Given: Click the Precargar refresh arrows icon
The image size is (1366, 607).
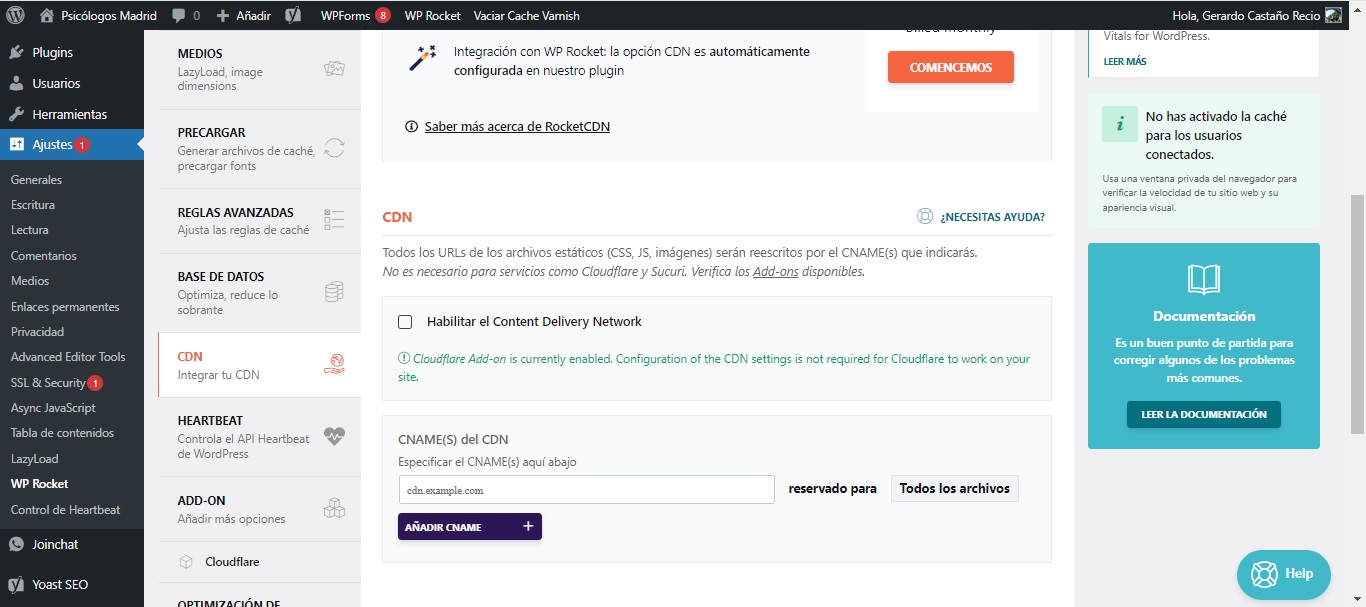Looking at the screenshot, I should [335, 148].
